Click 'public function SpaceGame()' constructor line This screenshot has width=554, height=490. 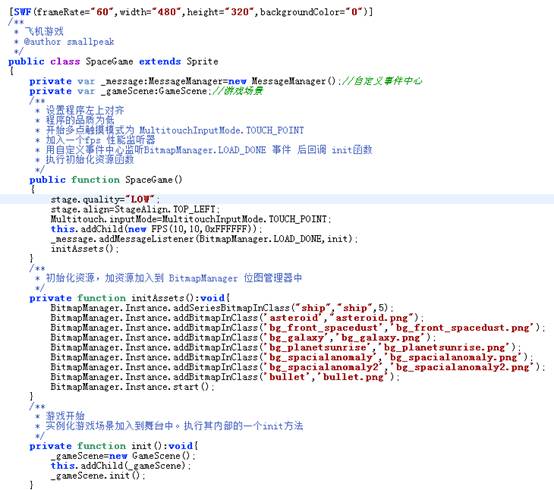(106, 180)
